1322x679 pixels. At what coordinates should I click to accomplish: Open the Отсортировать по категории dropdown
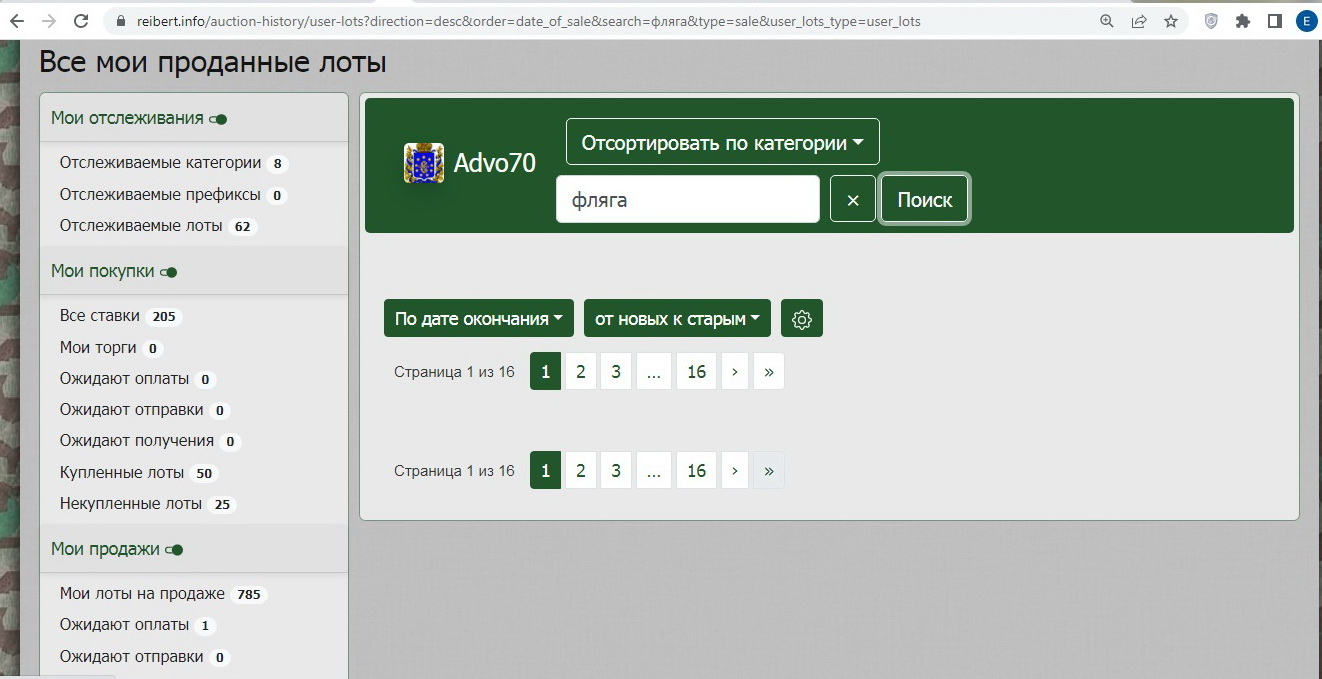[x=722, y=143]
